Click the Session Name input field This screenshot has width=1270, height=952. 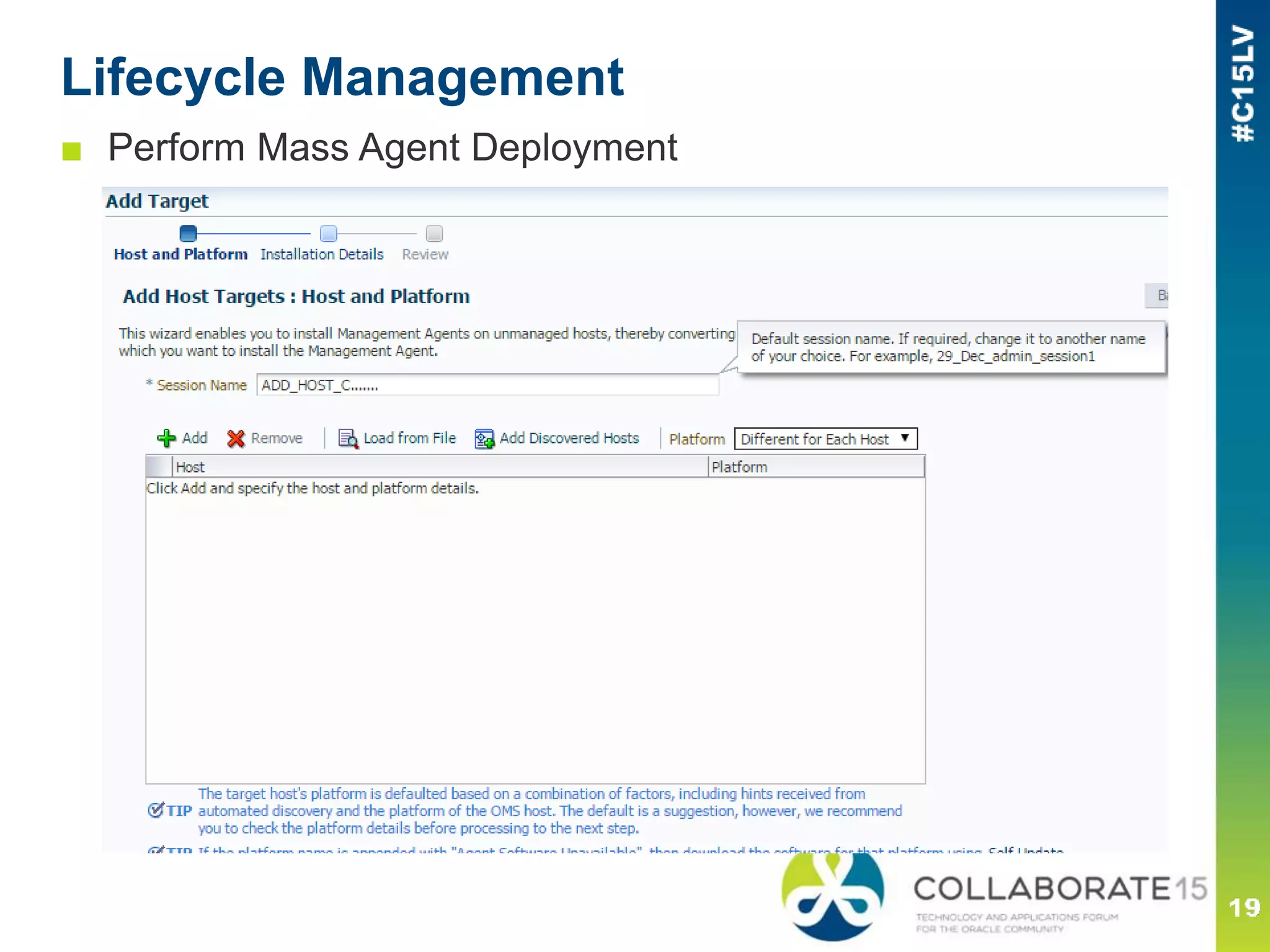point(487,385)
